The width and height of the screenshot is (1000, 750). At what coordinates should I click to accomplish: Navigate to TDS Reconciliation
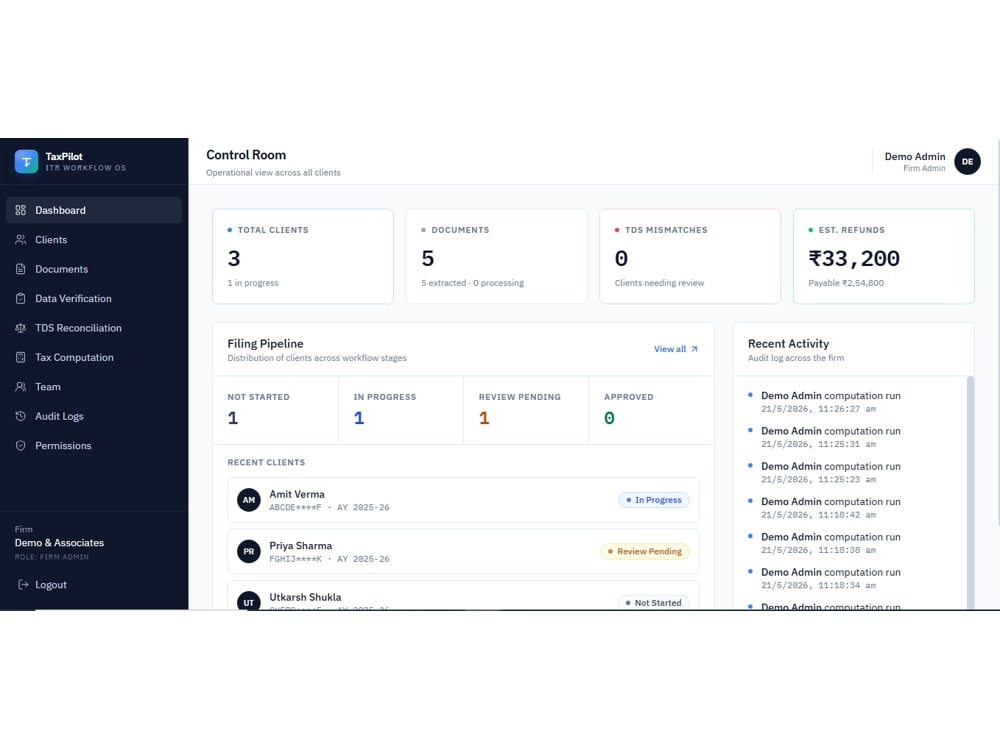point(94,328)
